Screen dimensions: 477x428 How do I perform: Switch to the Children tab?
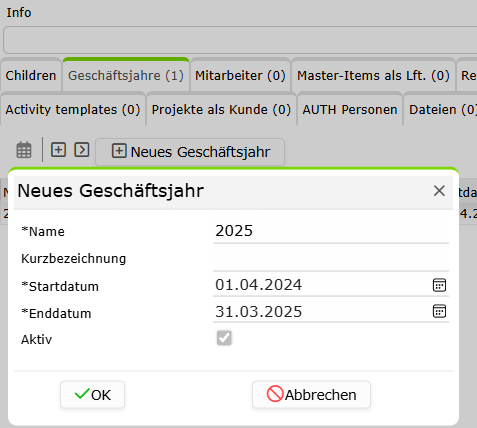[31, 75]
